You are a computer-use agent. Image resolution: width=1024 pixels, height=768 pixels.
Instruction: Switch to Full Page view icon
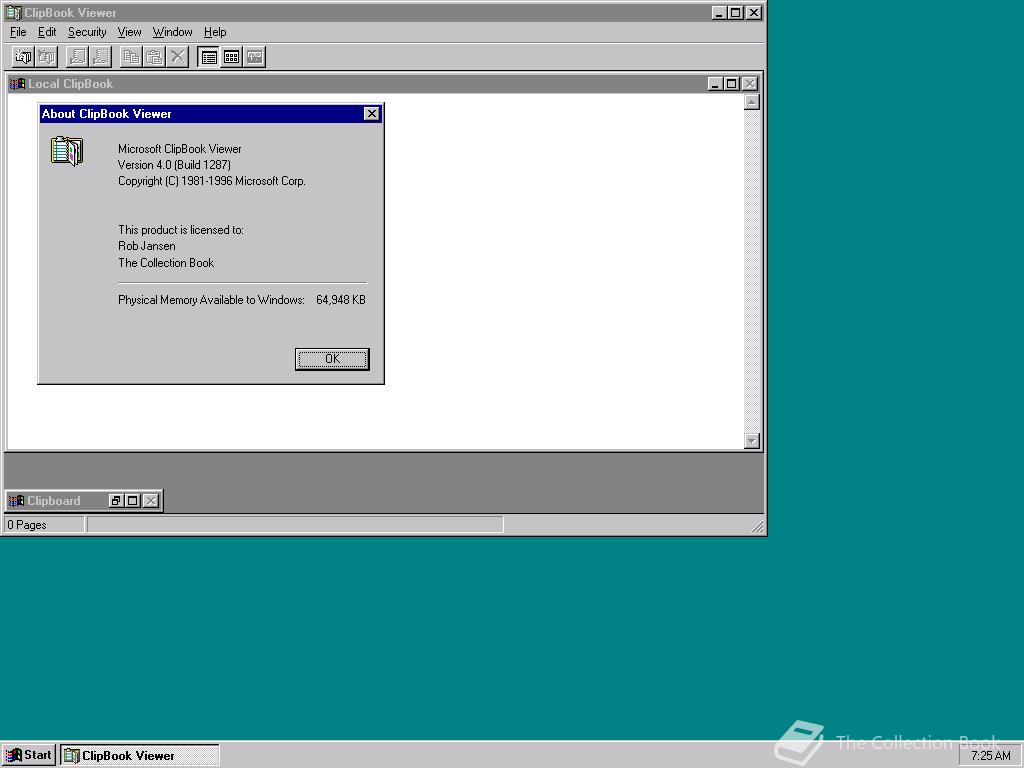[x=255, y=57]
